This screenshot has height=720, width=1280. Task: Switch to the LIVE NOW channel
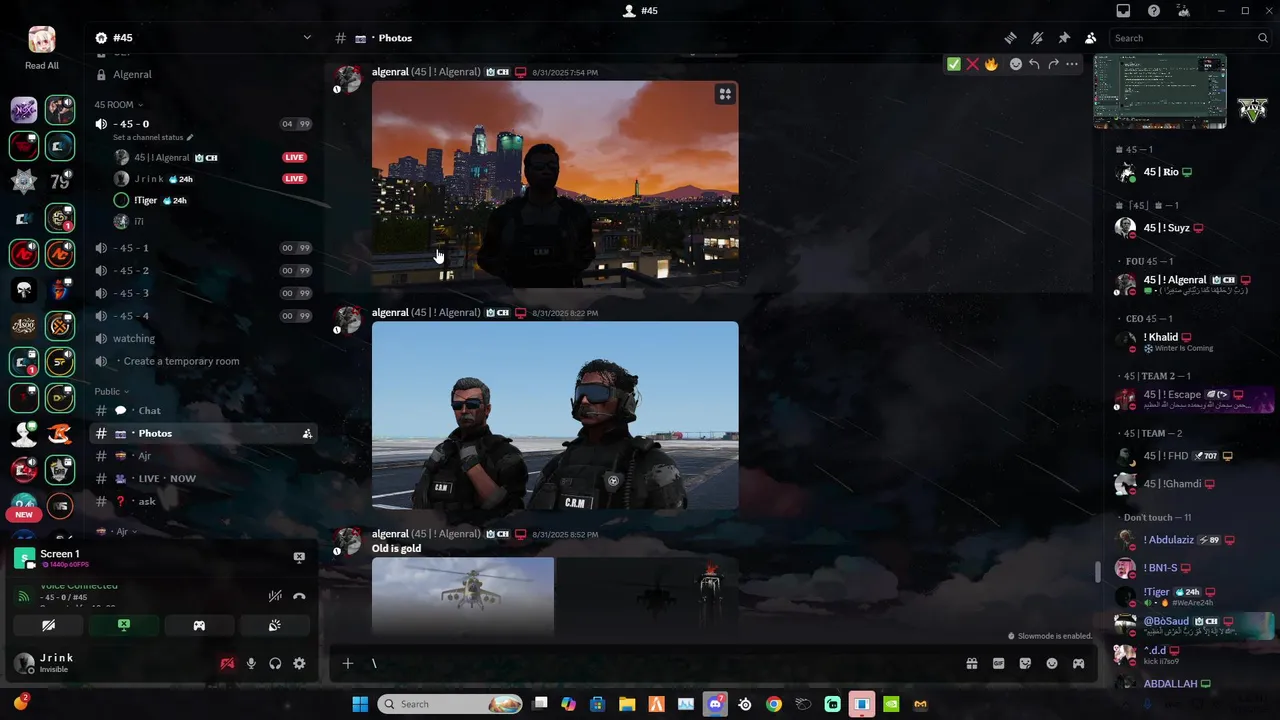point(203,479)
